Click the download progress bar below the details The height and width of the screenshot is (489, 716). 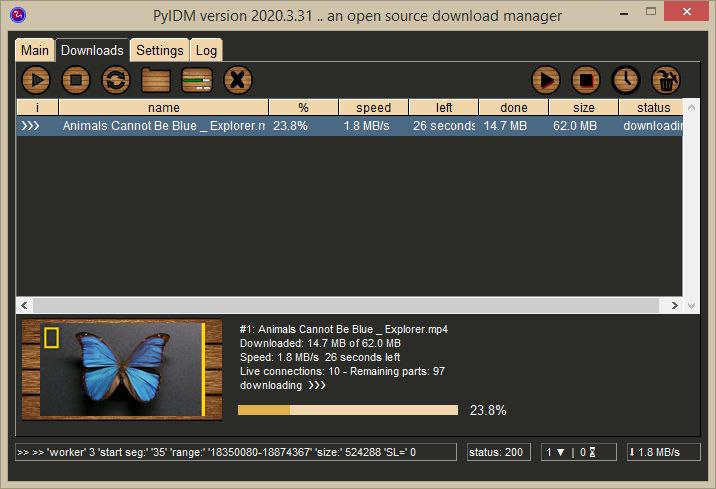click(348, 410)
